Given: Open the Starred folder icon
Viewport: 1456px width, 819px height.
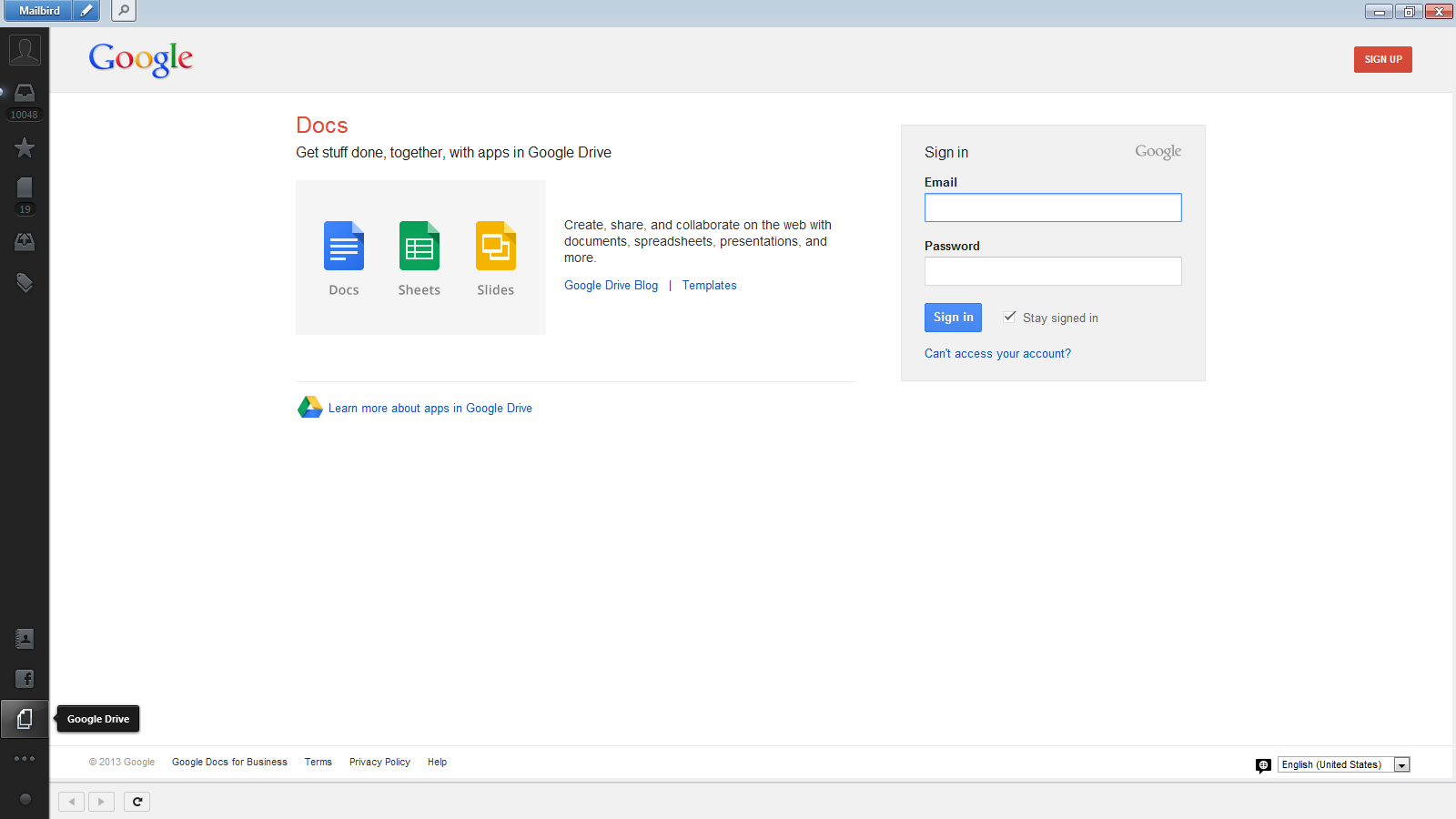Looking at the screenshot, I should point(25,147).
